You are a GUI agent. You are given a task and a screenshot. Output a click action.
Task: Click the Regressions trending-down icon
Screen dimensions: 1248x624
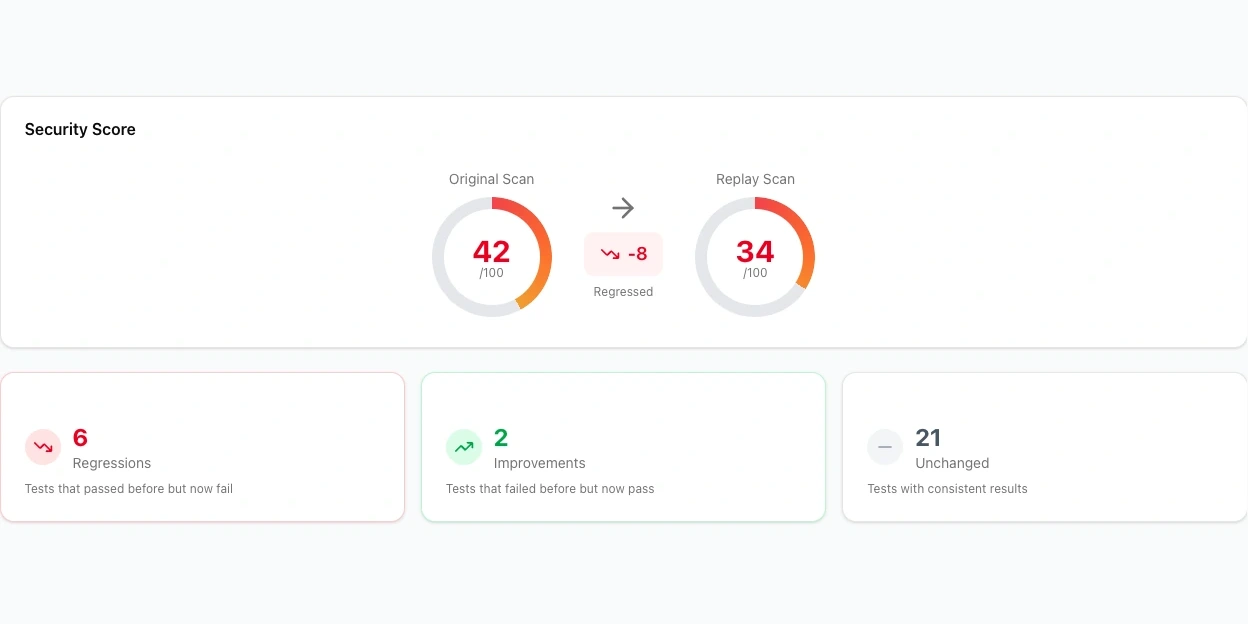(43, 447)
